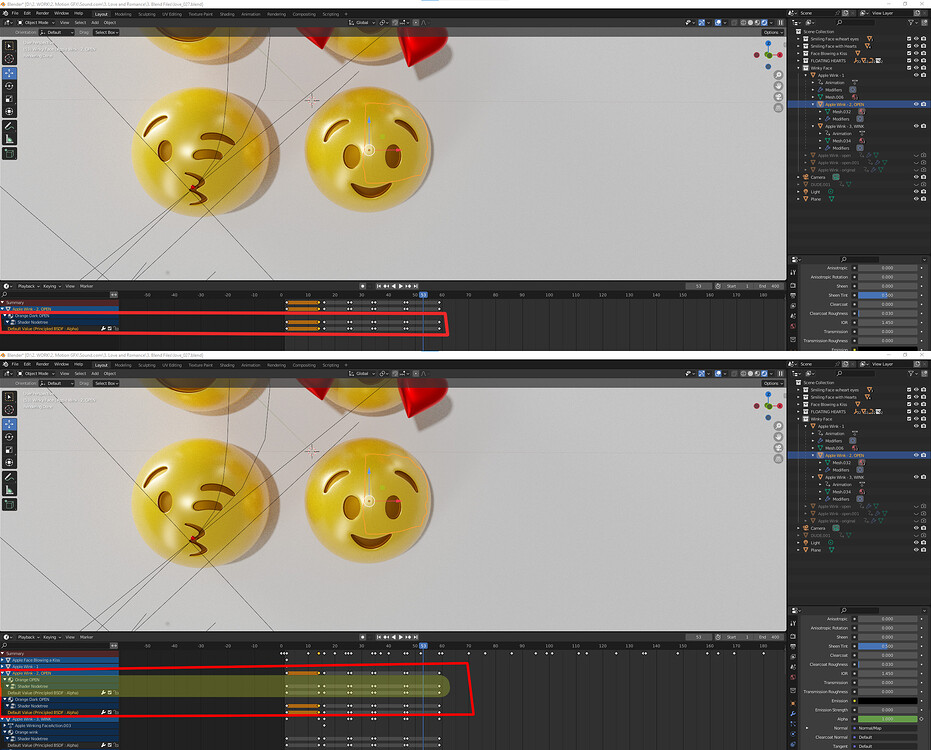Click the jump-to-start playback icon
The image size is (931, 750).
click(x=378, y=286)
